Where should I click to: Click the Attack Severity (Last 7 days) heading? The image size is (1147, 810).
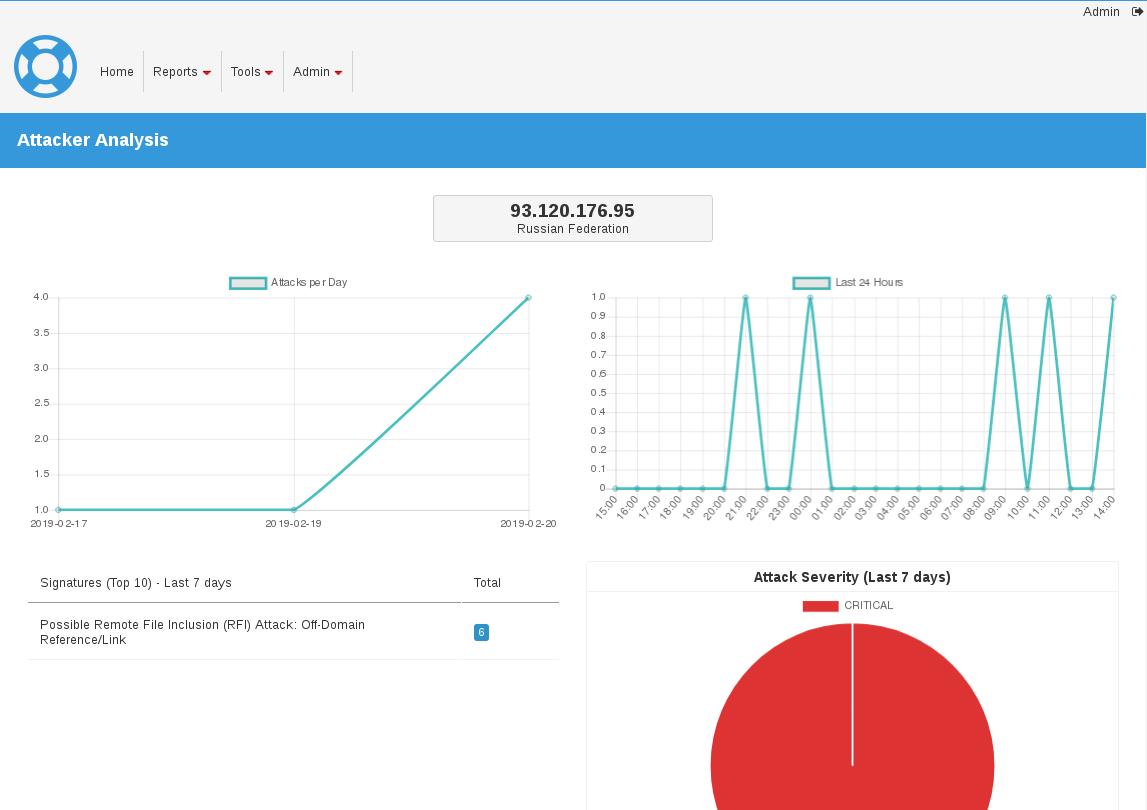click(852, 577)
